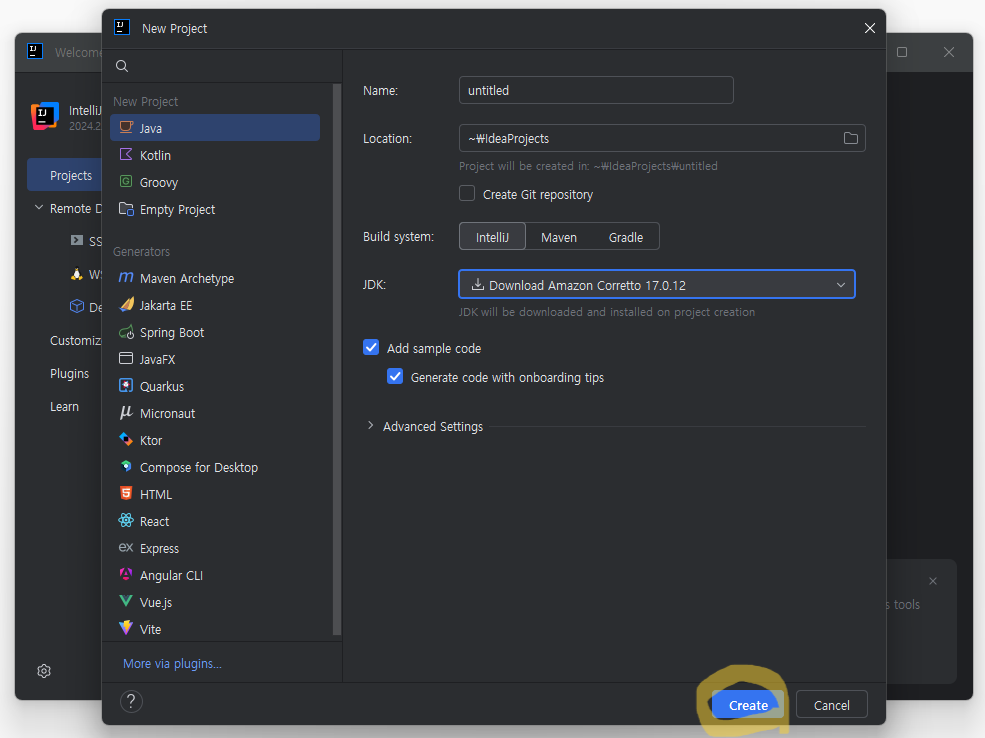
Task: Close the Welcome window
Action: pyautogui.click(x=949, y=52)
